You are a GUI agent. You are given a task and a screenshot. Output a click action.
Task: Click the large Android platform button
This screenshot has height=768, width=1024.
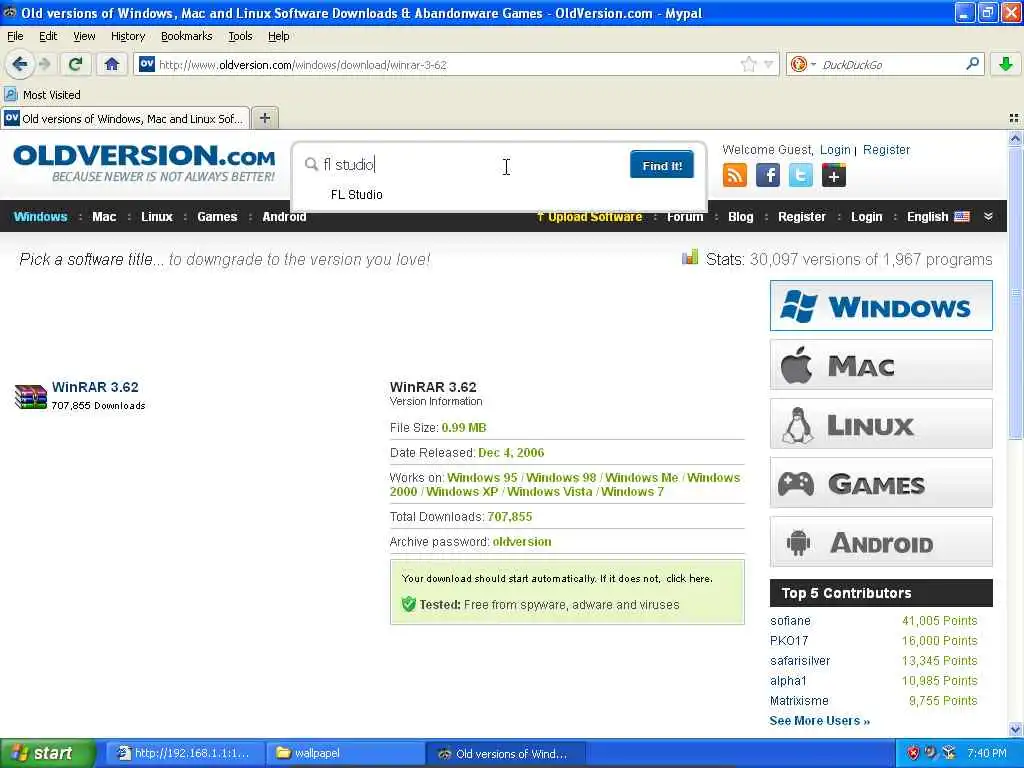pos(881,542)
